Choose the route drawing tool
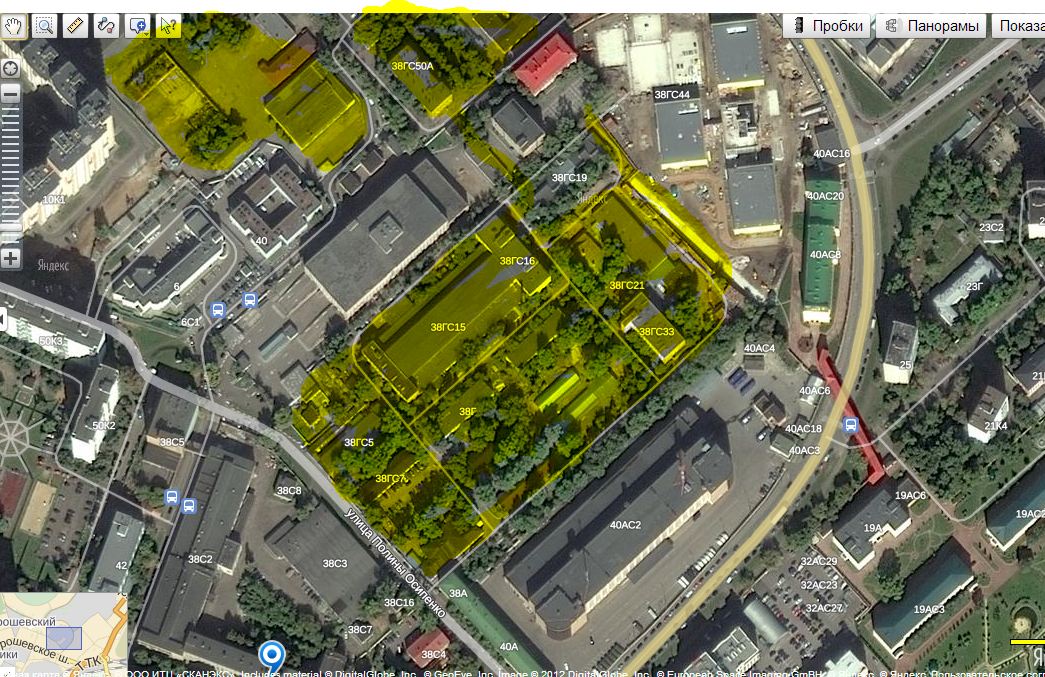1045x677 pixels. point(106,26)
